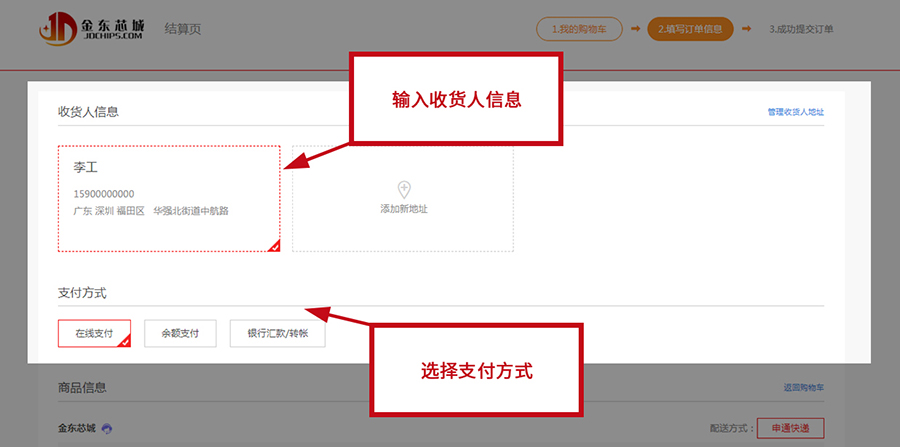Click the checkmark corner on 李工 address card
This screenshot has height=447, width=900.
[274, 246]
